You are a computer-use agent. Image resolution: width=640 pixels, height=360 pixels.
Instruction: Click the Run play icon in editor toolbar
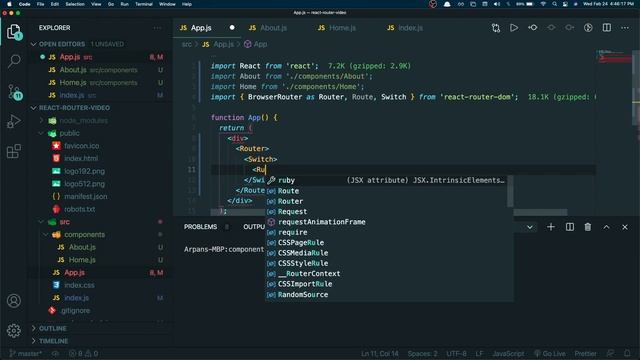pos(514,28)
